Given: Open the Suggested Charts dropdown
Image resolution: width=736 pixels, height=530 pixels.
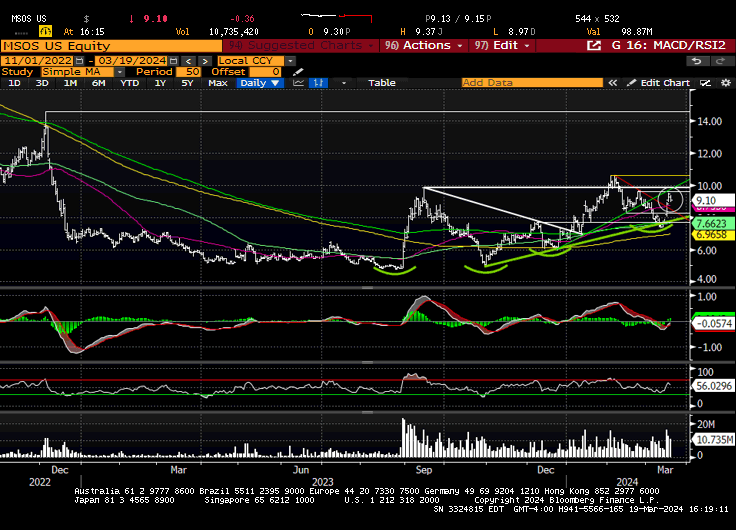Looking at the screenshot, I should coord(300,46).
